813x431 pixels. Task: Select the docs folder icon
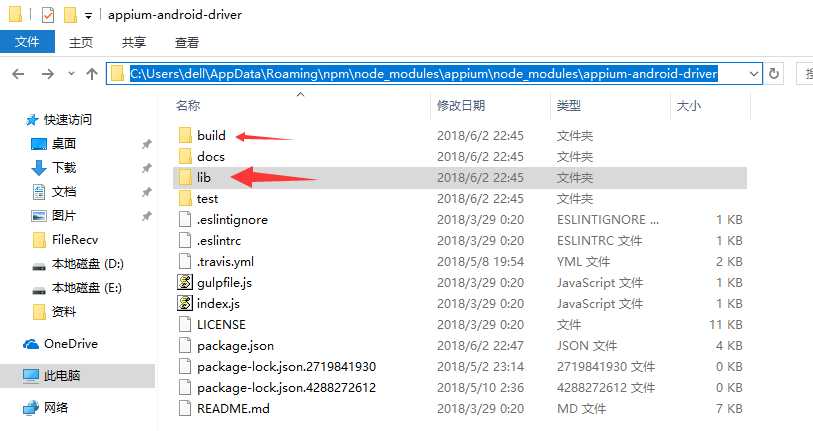pyautogui.click(x=185, y=157)
